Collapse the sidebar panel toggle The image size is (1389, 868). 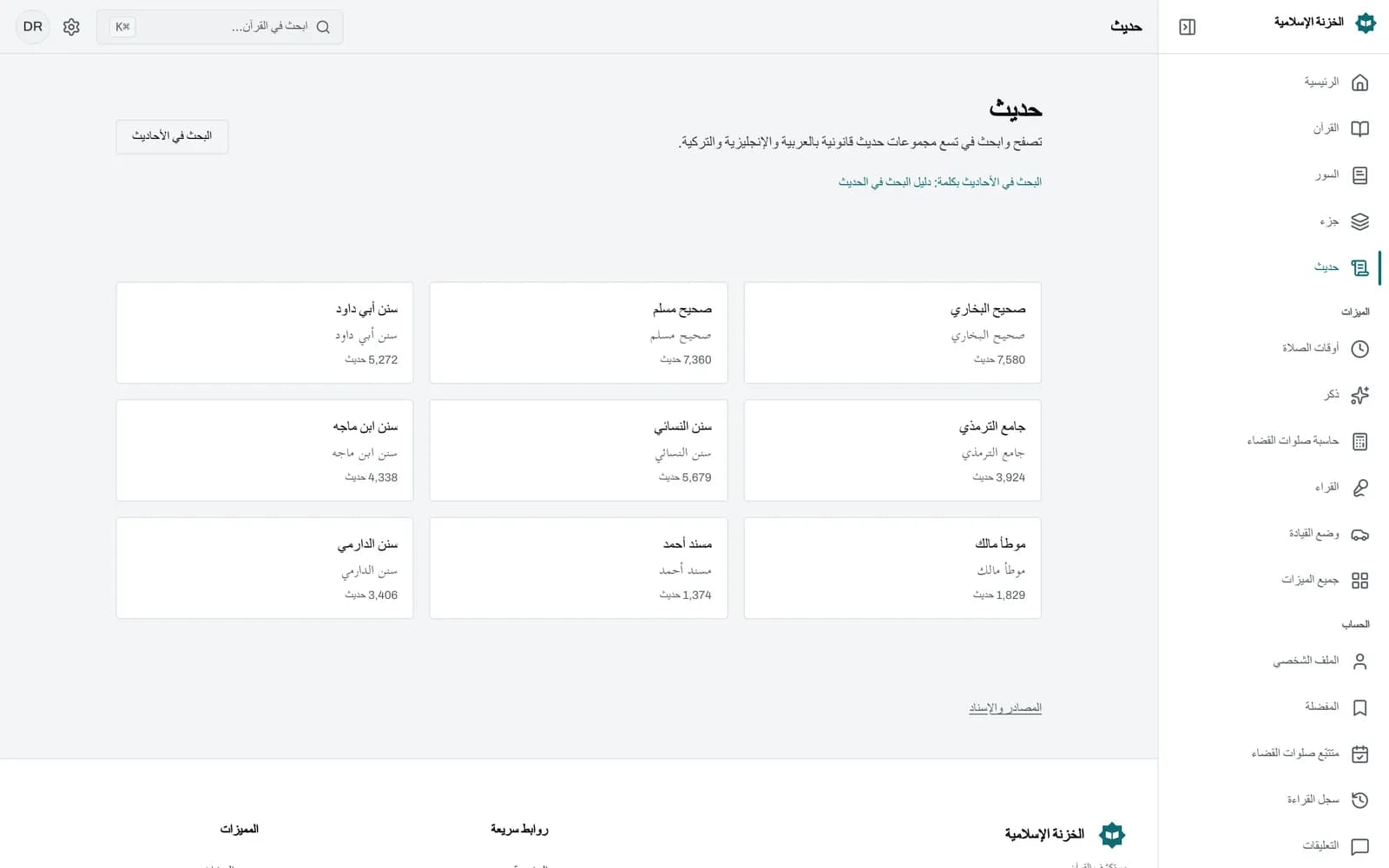pos(1188,27)
